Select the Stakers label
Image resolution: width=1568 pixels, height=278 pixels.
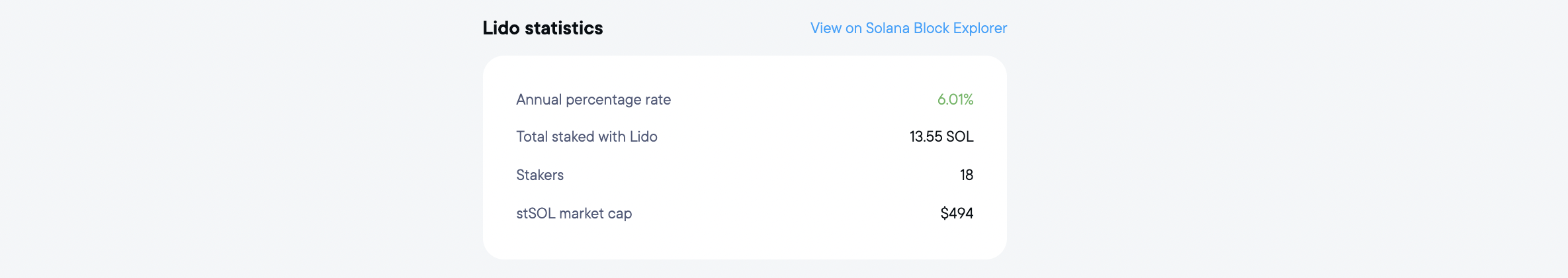click(x=540, y=175)
